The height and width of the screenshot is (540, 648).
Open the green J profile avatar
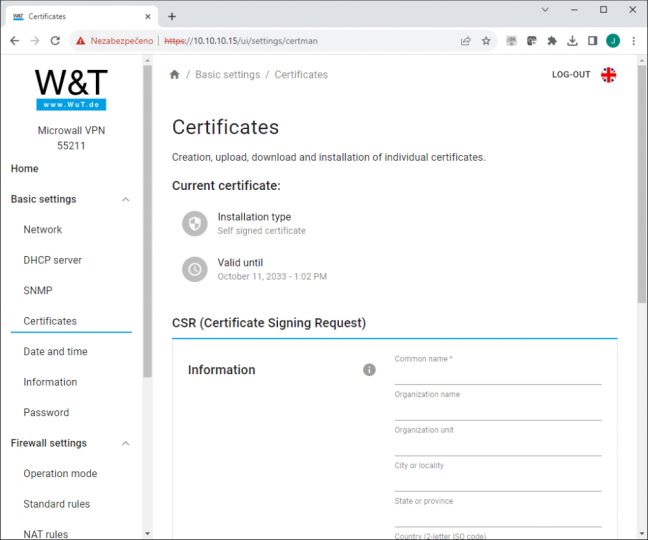point(613,41)
